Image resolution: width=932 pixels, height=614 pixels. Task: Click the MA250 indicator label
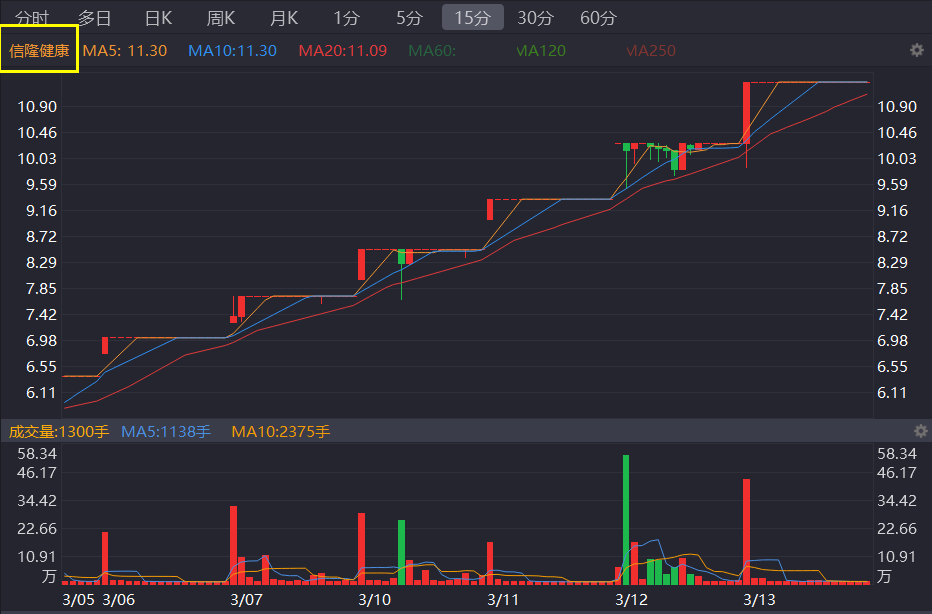pyautogui.click(x=651, y=51)
